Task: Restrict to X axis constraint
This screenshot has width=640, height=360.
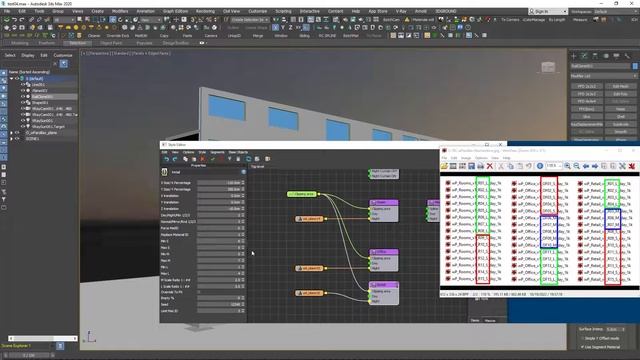Action: [x=275, y=28]
